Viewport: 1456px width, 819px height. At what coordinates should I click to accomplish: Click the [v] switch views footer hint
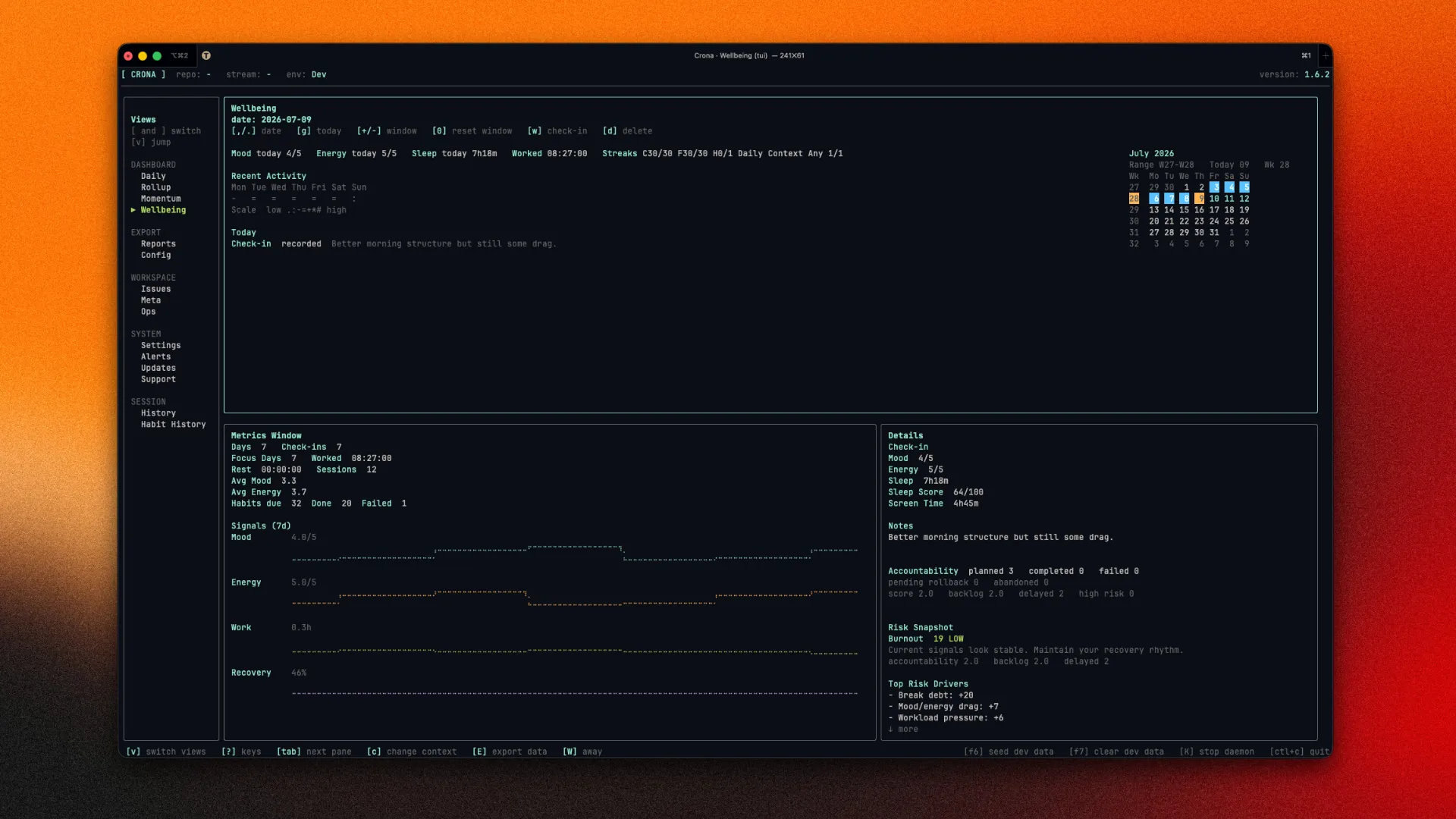coord(166,752)
